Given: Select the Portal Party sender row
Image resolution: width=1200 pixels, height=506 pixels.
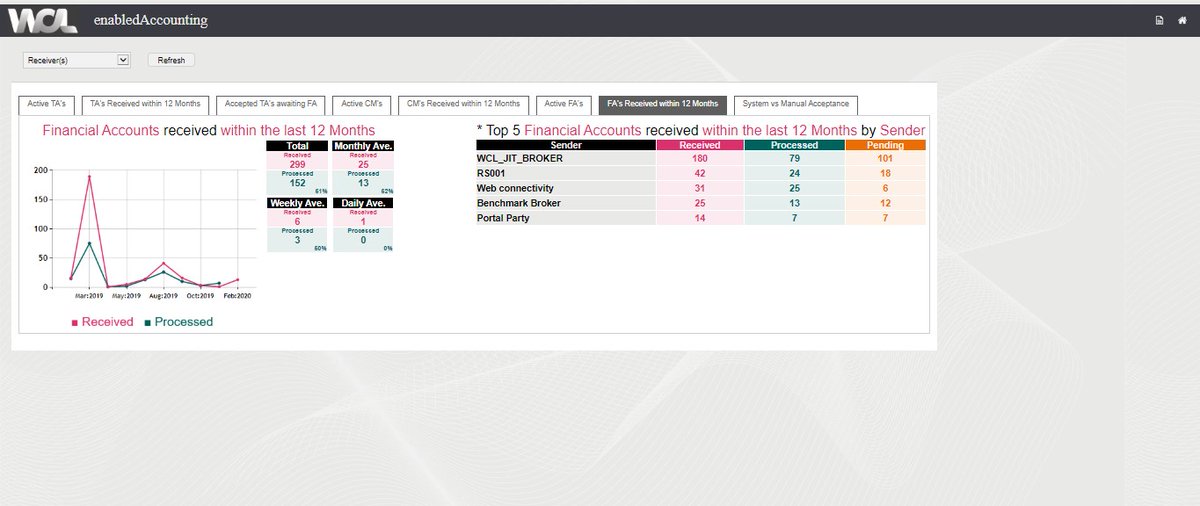Looking at the screenshot, I should 700,218.
